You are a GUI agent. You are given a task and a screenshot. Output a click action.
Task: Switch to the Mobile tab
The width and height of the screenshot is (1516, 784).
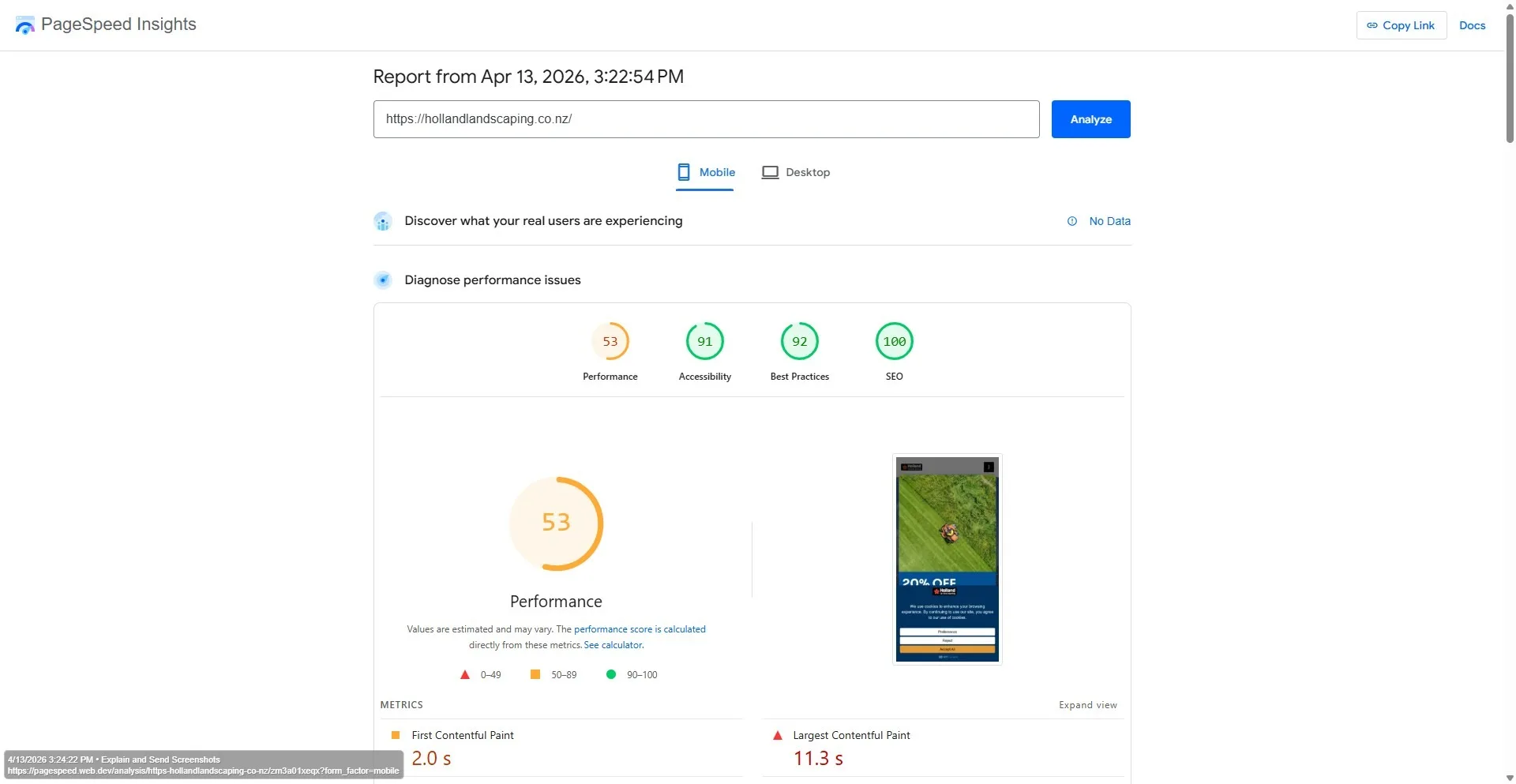[x=705, y=172]
